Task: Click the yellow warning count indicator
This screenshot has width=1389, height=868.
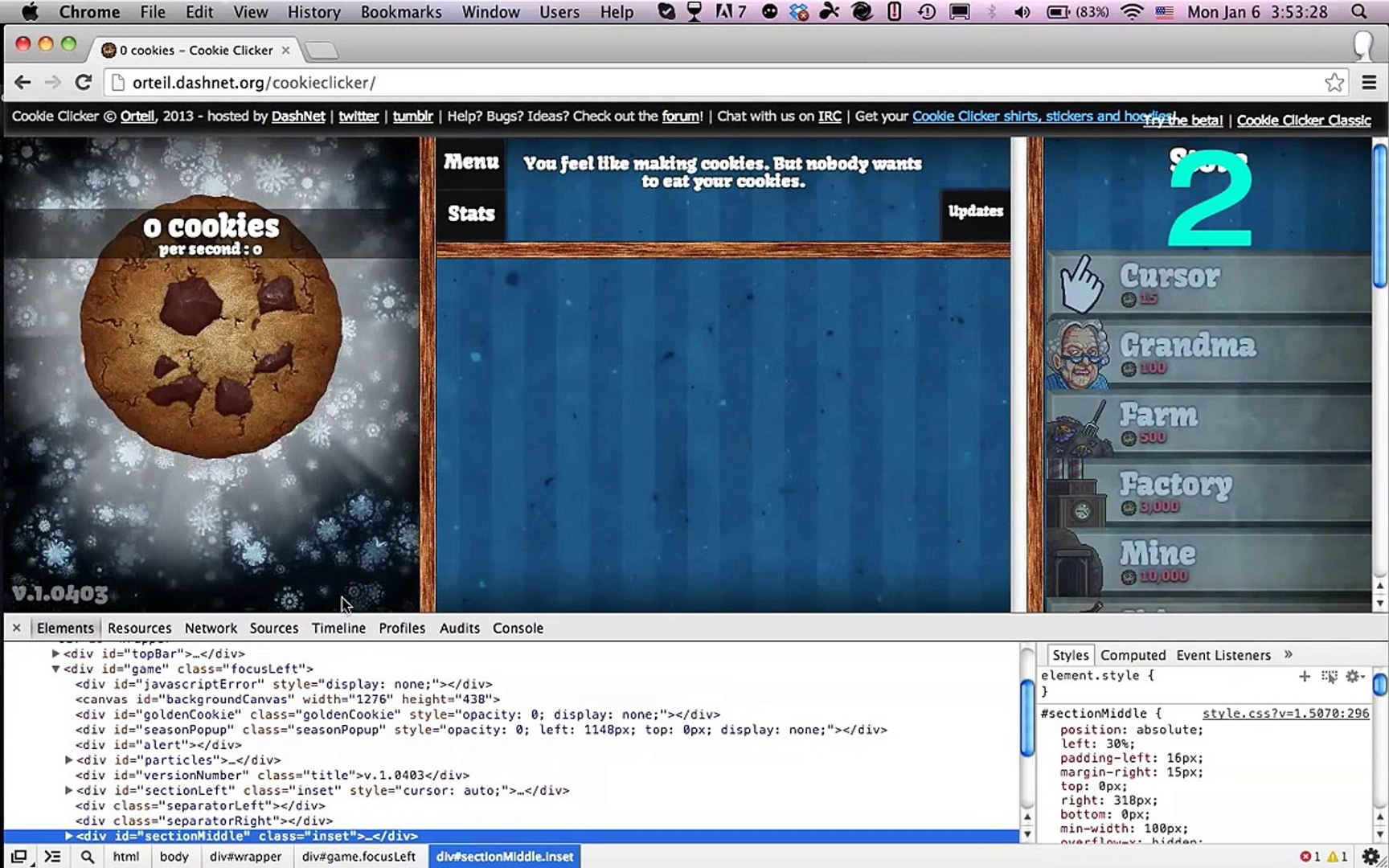Action: tap(1338, 857)
